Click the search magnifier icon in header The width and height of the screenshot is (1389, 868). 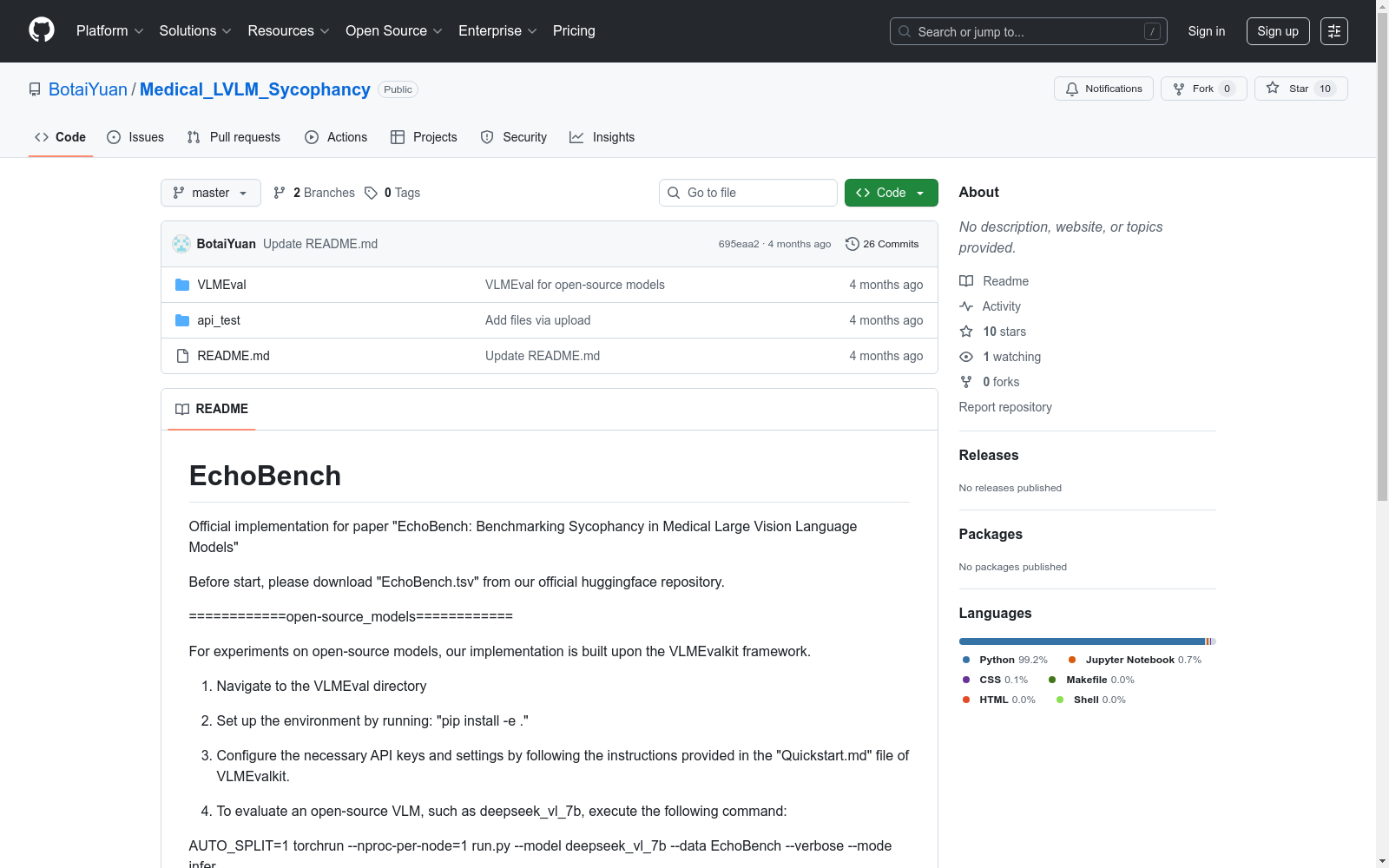click(905, 31)
